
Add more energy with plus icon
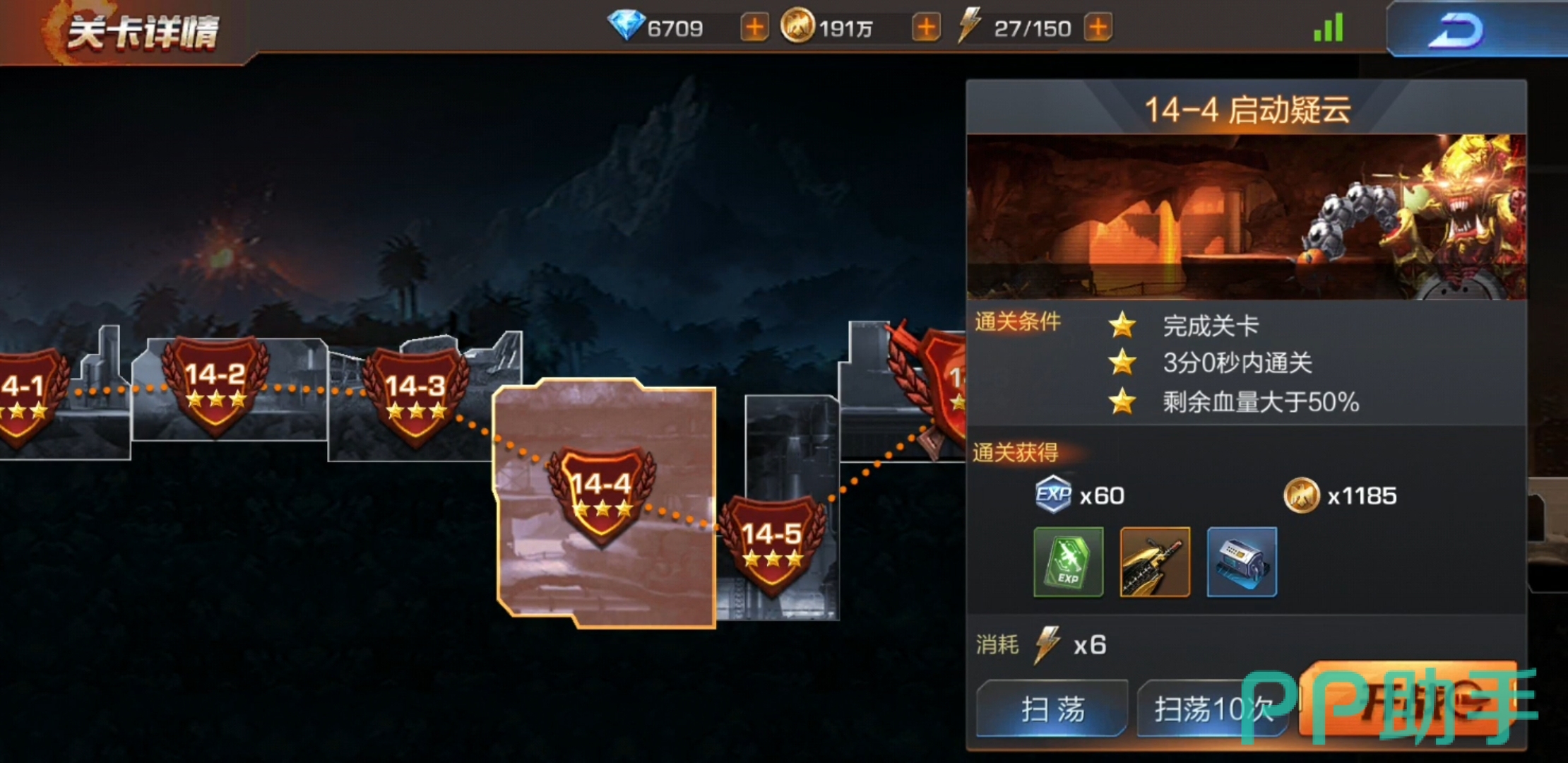tap(1098, 28)
